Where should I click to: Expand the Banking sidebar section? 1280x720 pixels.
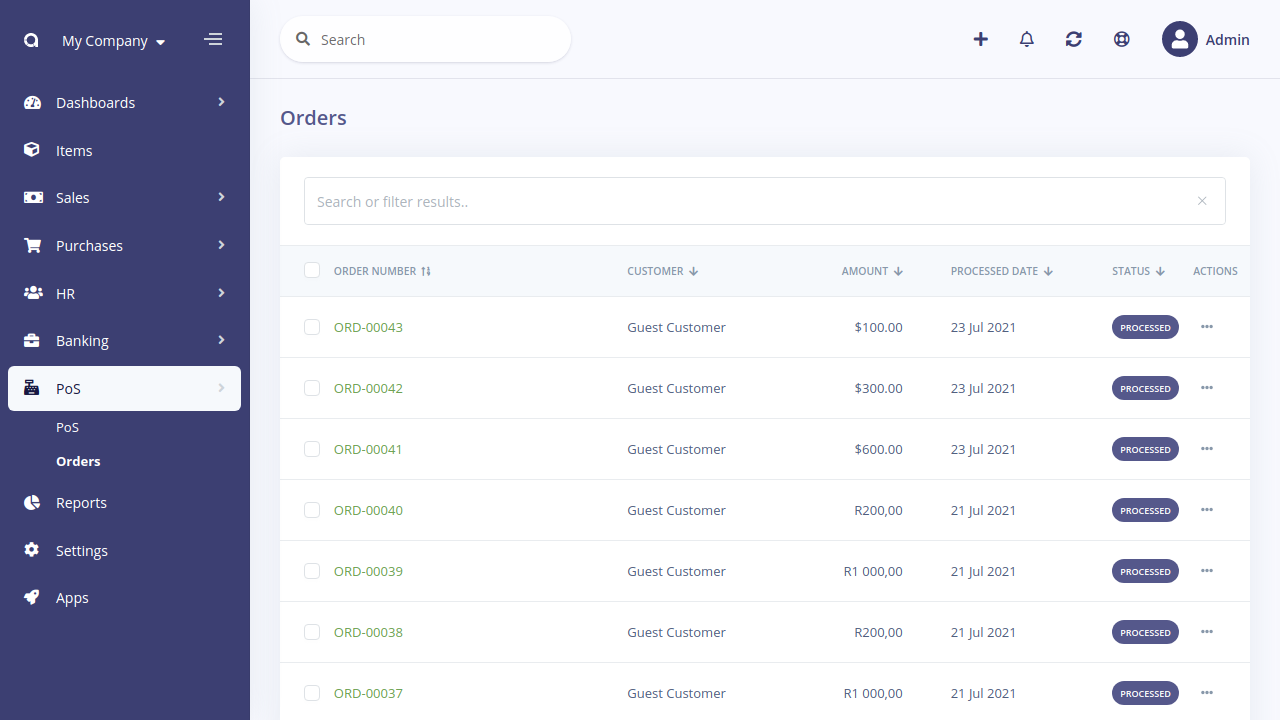point(124,341)
